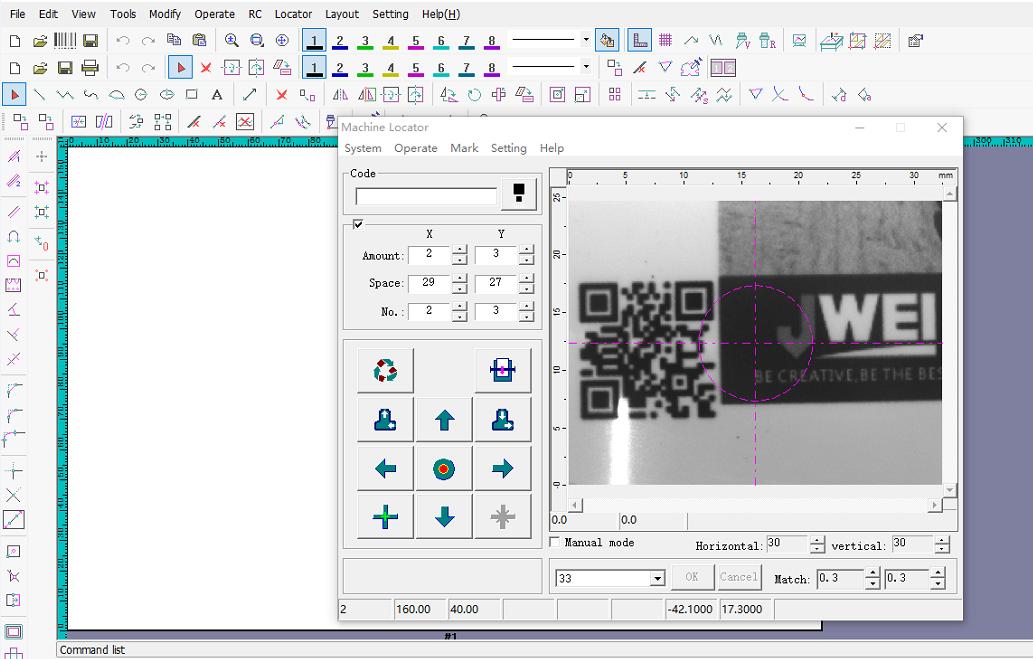Open the Mark menu in Machine Locator

pyautogui.click(x=464, y=148)
